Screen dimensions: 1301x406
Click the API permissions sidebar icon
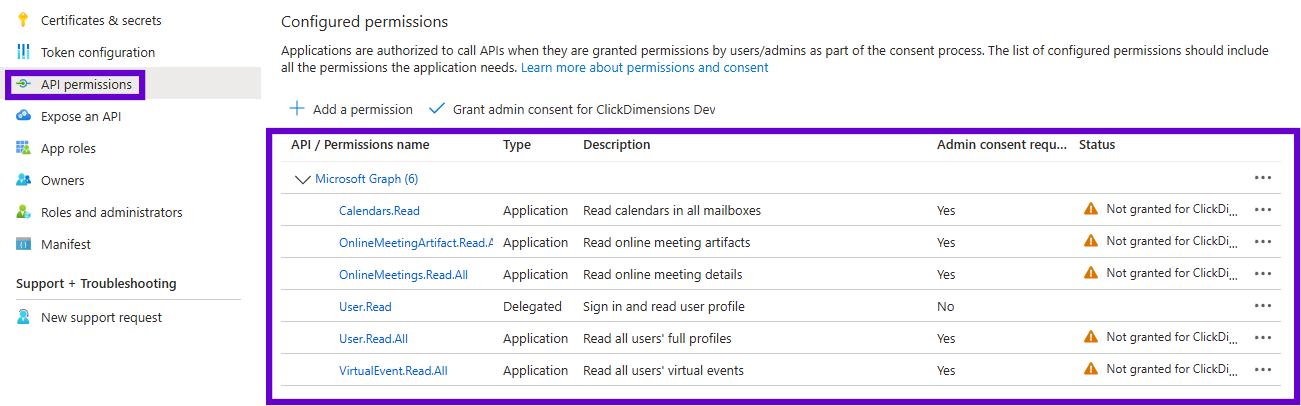click(x=23, y=84)
